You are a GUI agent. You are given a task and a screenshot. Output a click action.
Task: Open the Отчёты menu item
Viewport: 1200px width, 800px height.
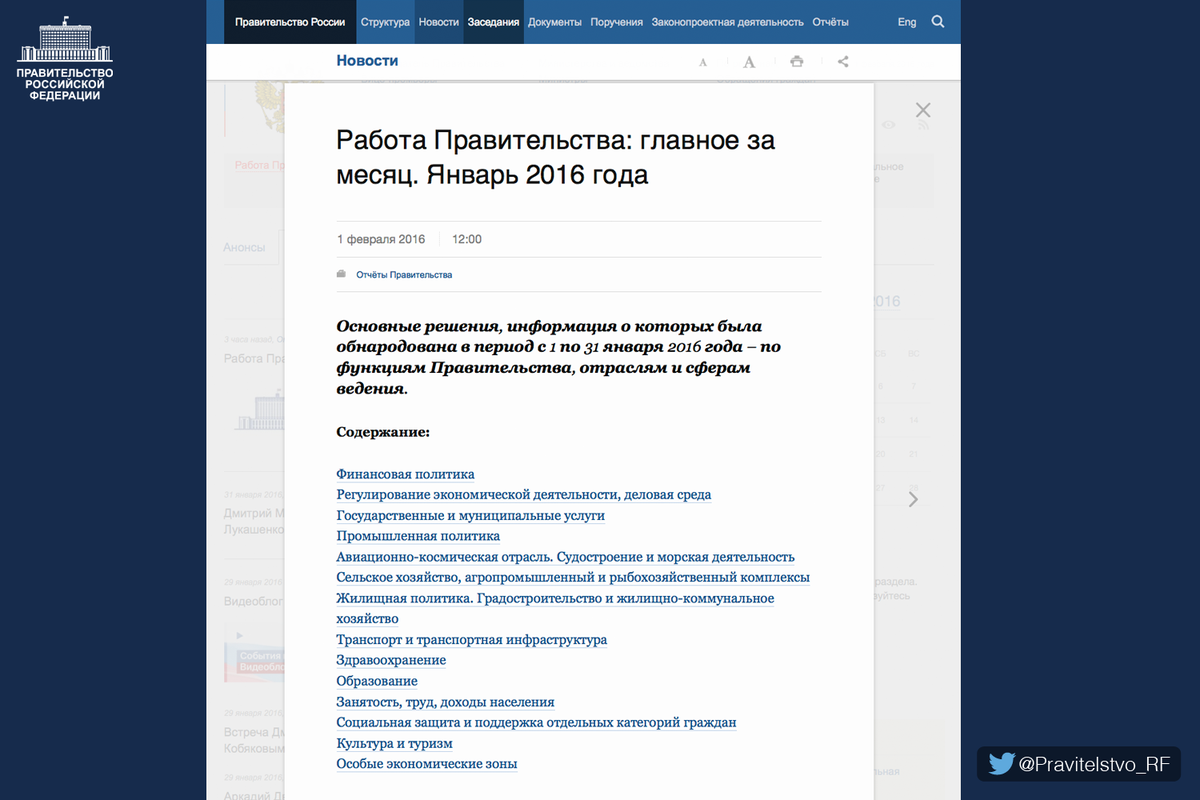[831, 22]
